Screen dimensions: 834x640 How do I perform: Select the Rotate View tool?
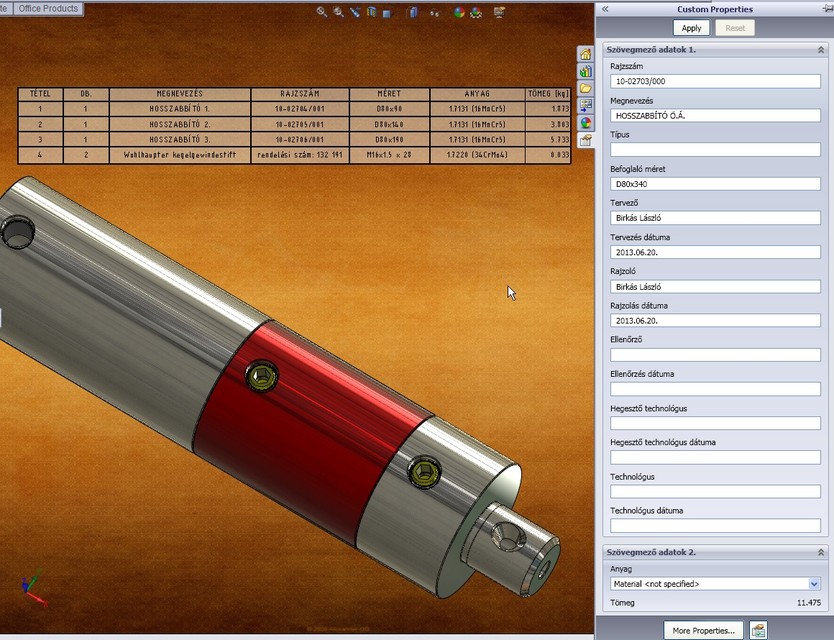[x=355, y=12]
